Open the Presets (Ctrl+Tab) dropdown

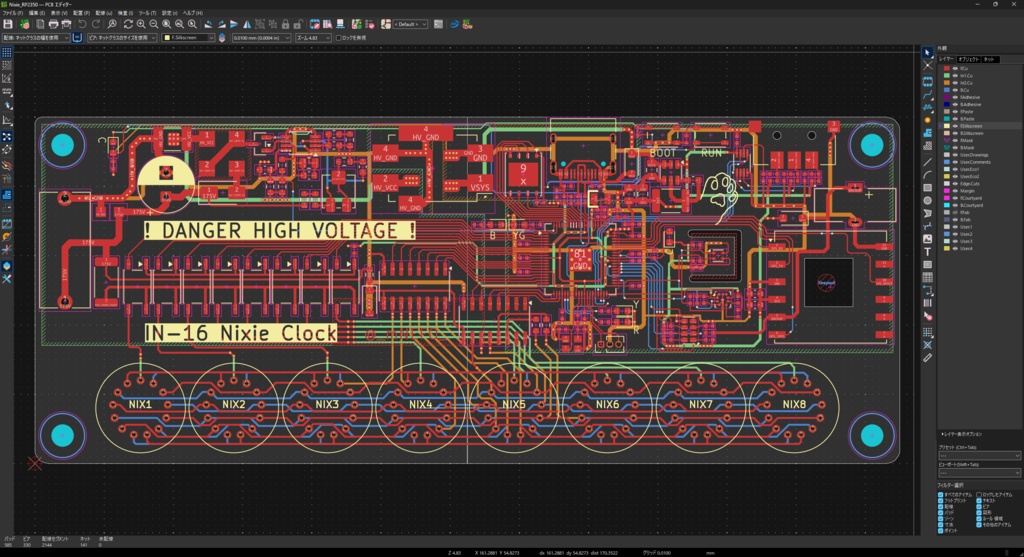click(x=978, y=455)
